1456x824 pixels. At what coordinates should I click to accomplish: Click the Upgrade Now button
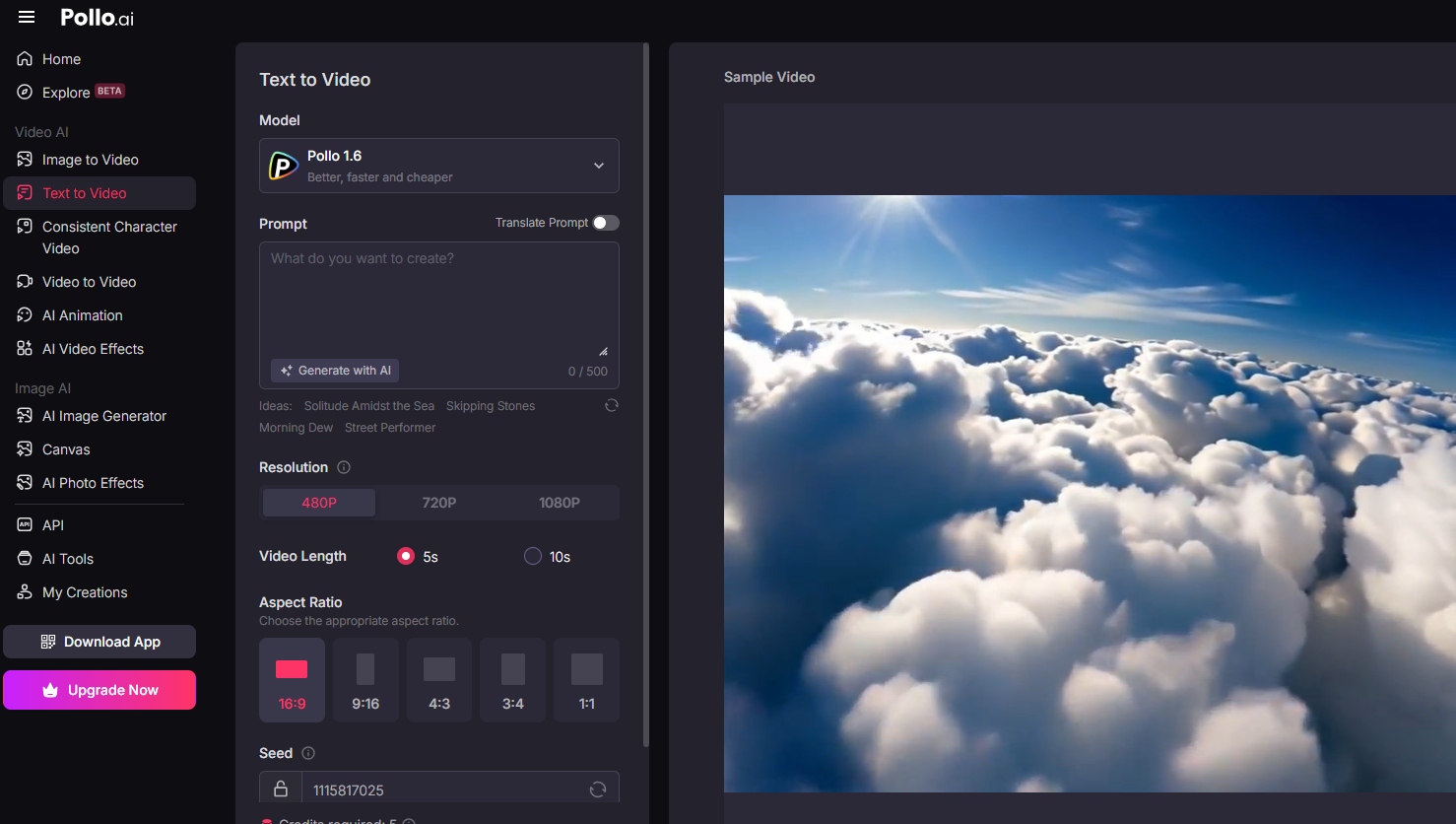click(x=99, y=690)
